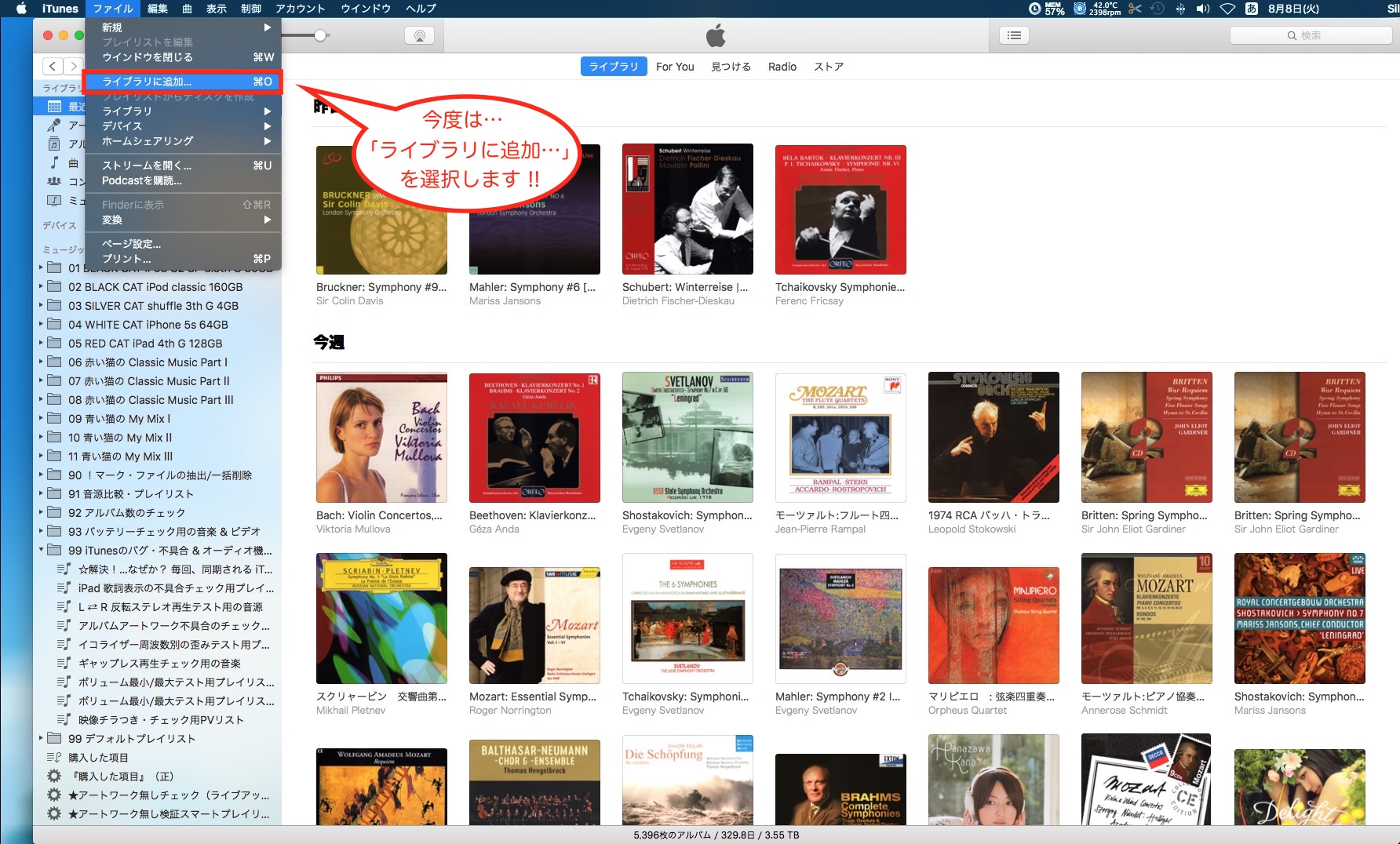
Task: Click playlist icon for L⇄R 反転ステレオ再生テスト
Action: click(x=64, y=607)
